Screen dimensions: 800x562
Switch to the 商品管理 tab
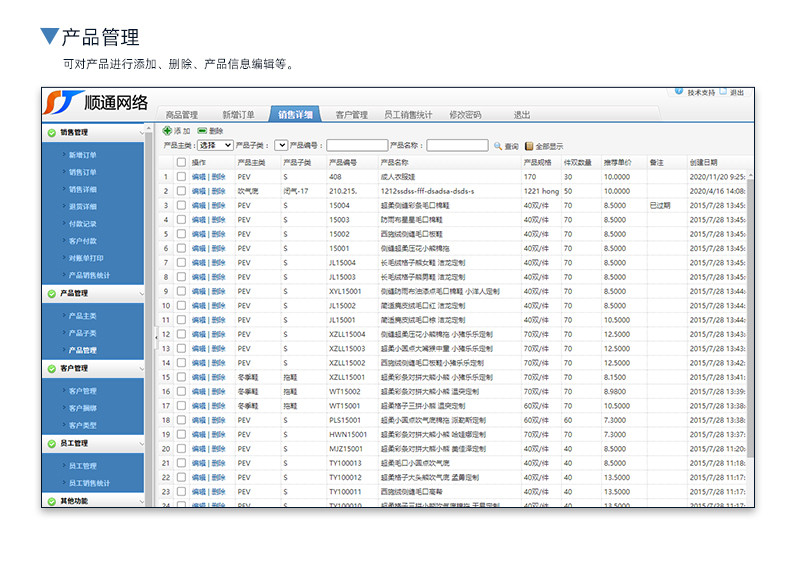click(182, 115)
